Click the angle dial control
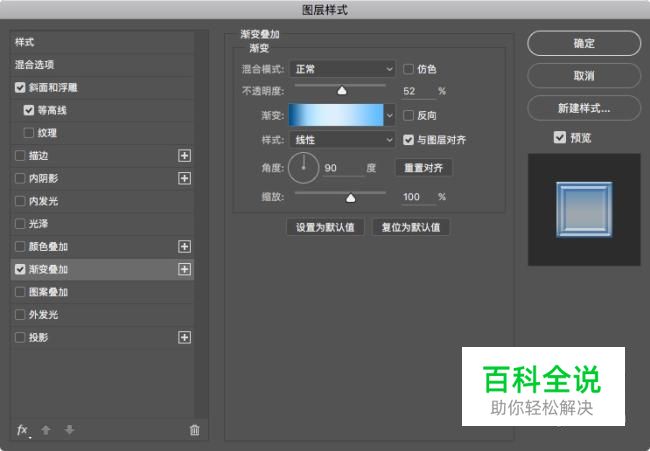Screen dimensions: 650x451 click(x=303, y=168)
